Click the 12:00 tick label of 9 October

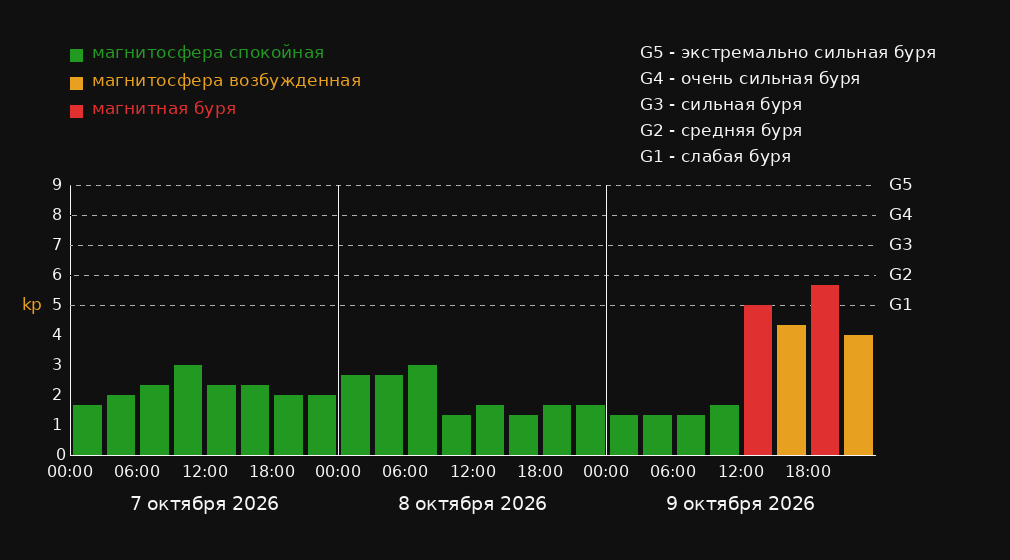point(741,472)
